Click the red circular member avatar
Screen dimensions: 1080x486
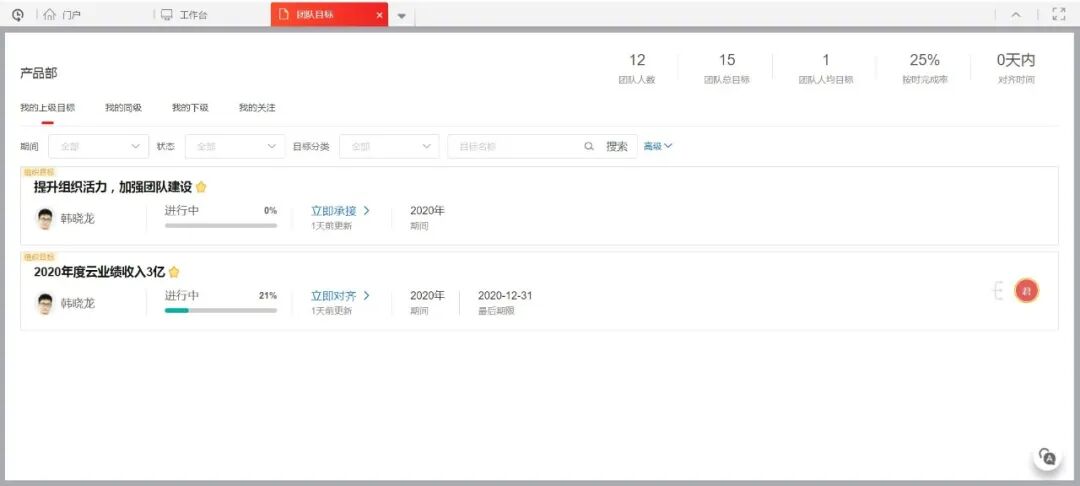coord(1026,291)
